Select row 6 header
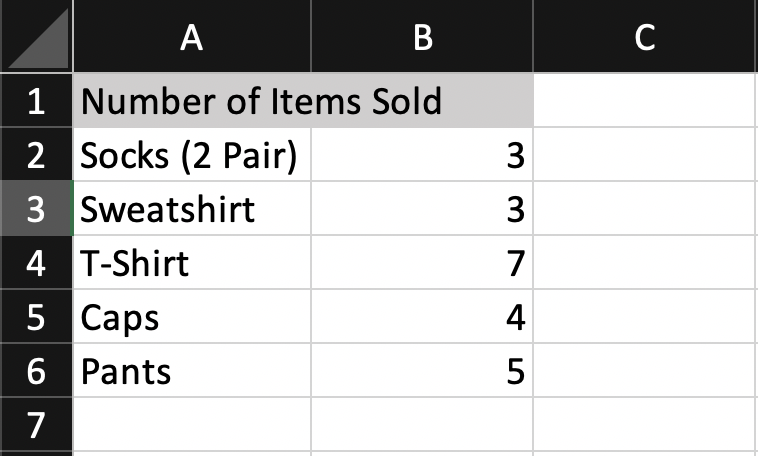The width and height of the screenshot is (758, 456). point(36,371)
